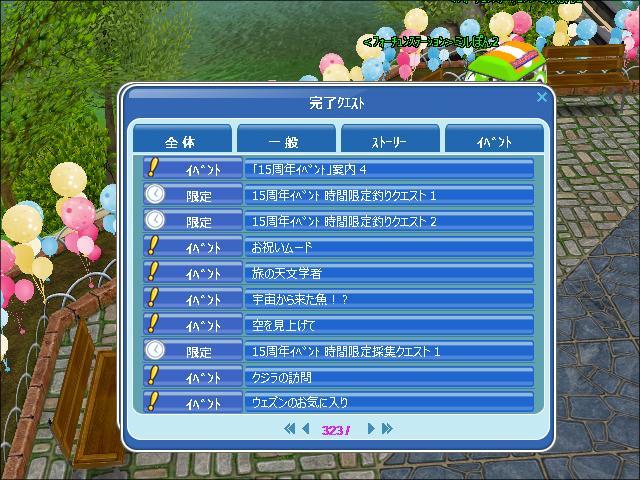Click the exclamation icon beside クジラの訪問
Viewport: 640px width, 480px height.
[153, 376]
